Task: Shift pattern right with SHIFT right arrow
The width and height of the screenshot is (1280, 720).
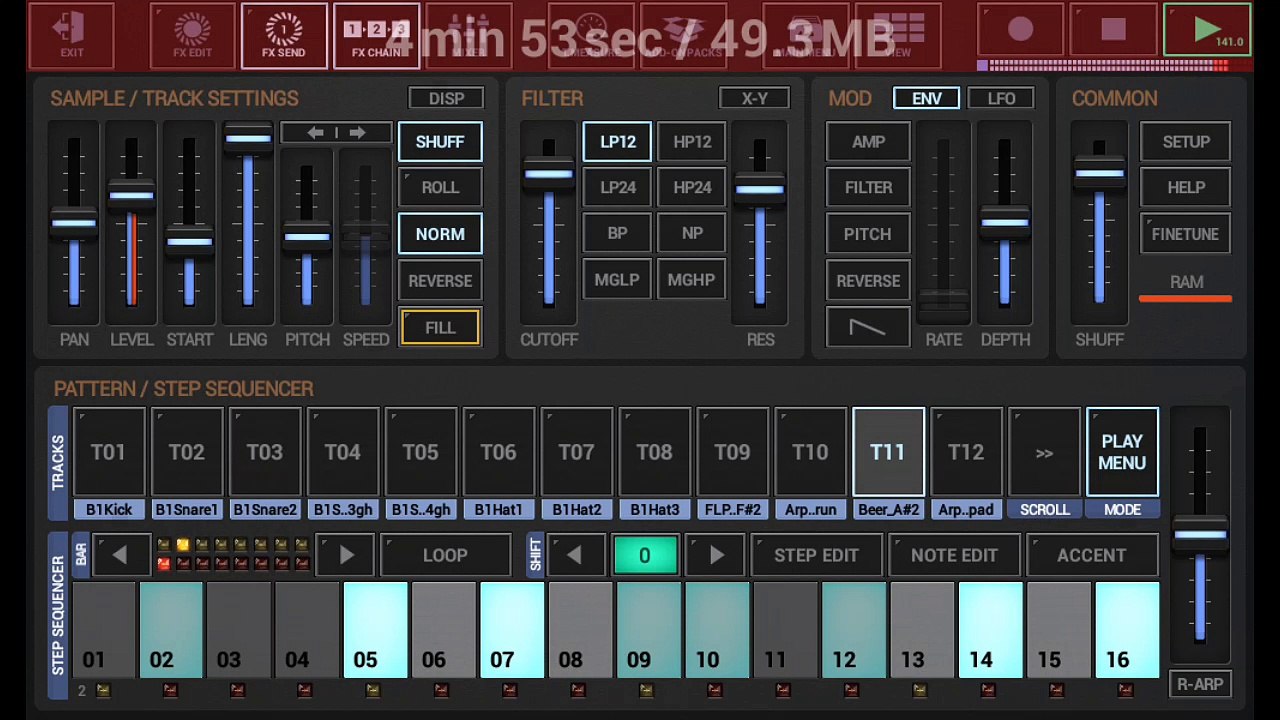Action: pyautogui.click(x=716, y=555)
